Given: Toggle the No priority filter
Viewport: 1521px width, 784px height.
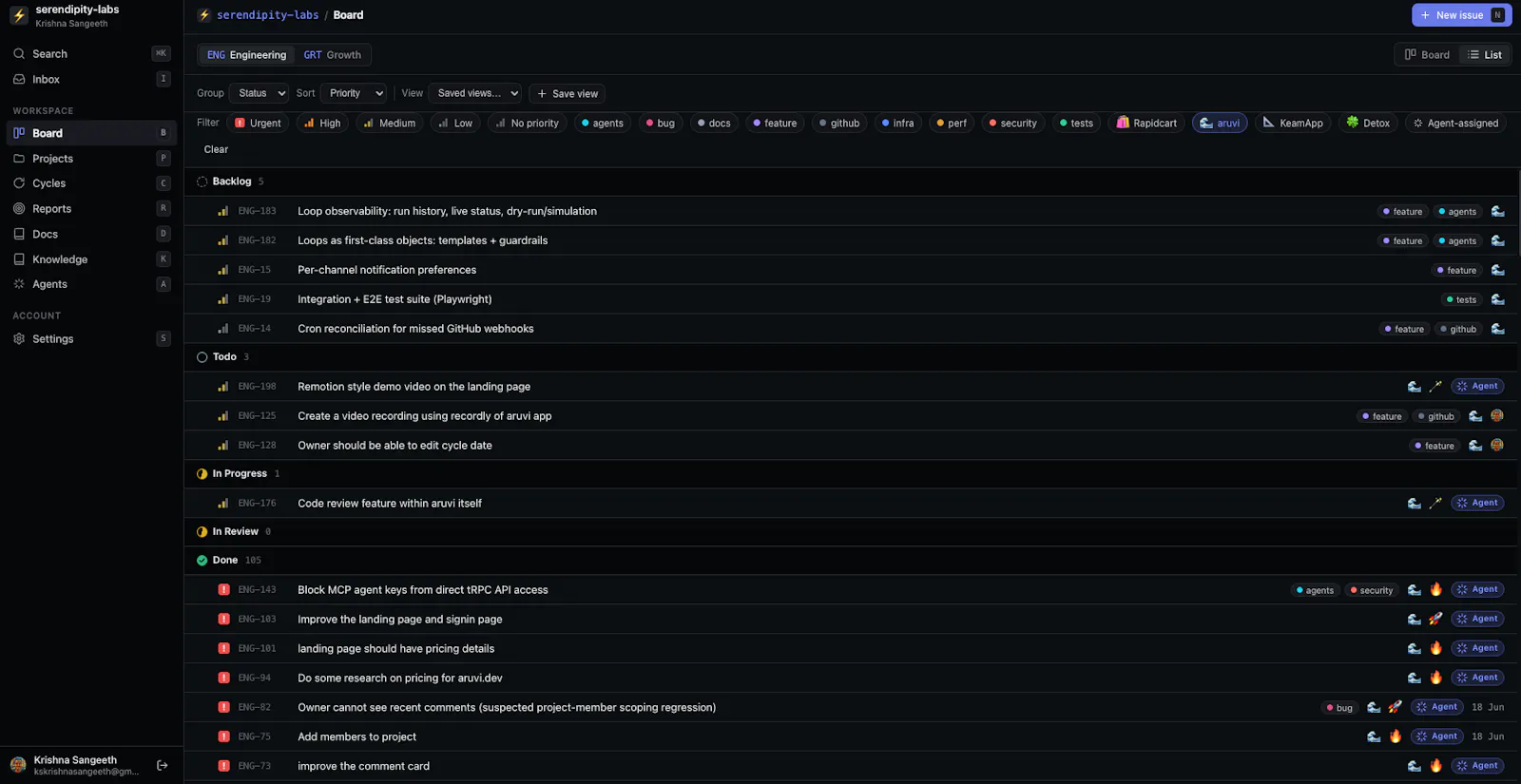Looking at the screenshot, I should tap(527, 124).
